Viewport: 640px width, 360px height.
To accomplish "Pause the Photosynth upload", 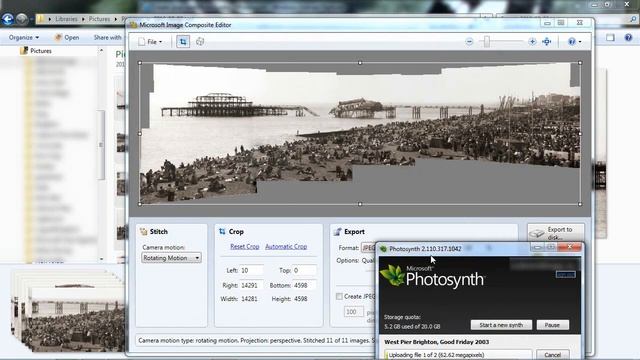I will tap(552, 325).
